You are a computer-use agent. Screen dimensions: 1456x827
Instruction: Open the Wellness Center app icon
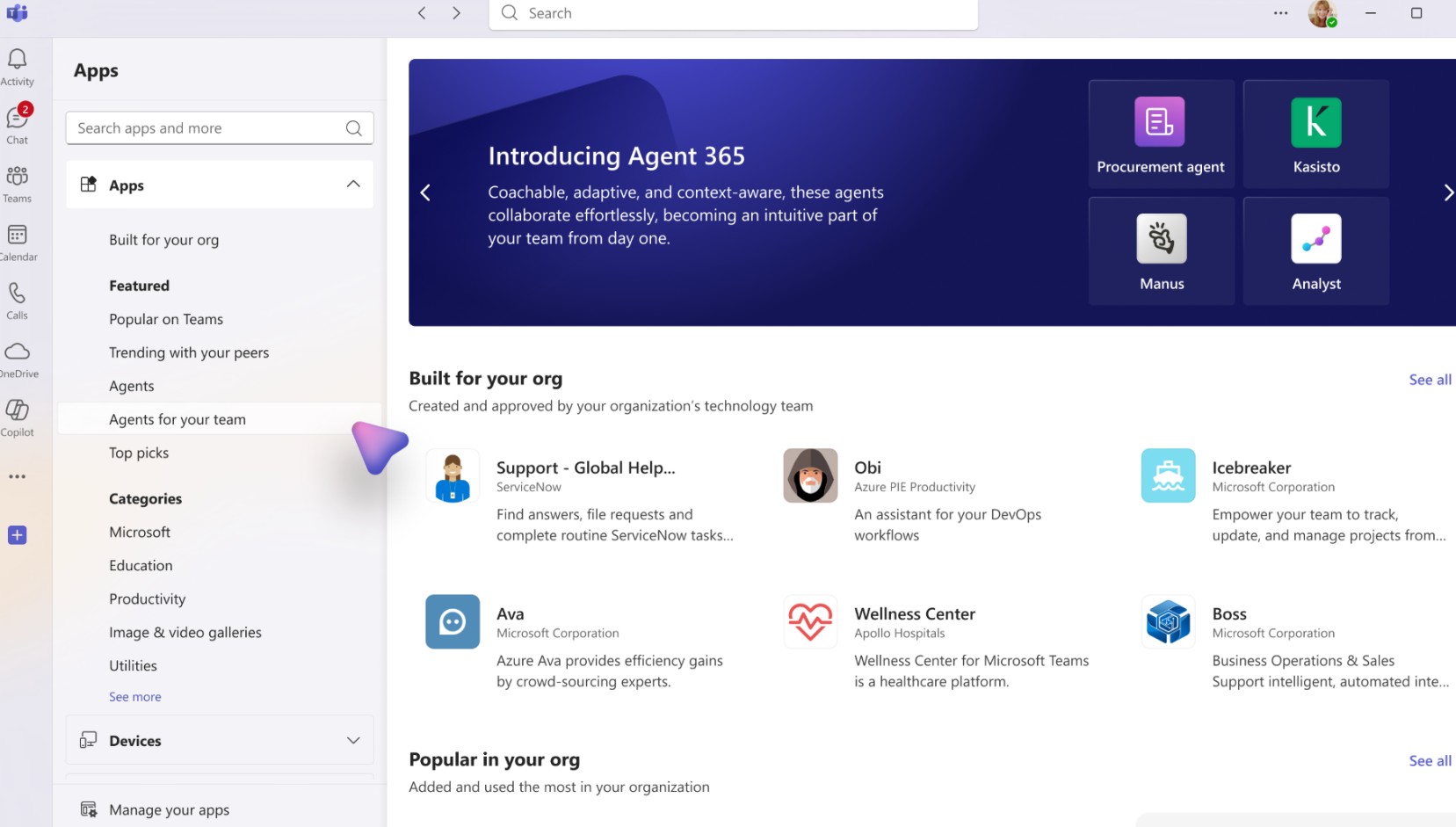click(810, 621)
